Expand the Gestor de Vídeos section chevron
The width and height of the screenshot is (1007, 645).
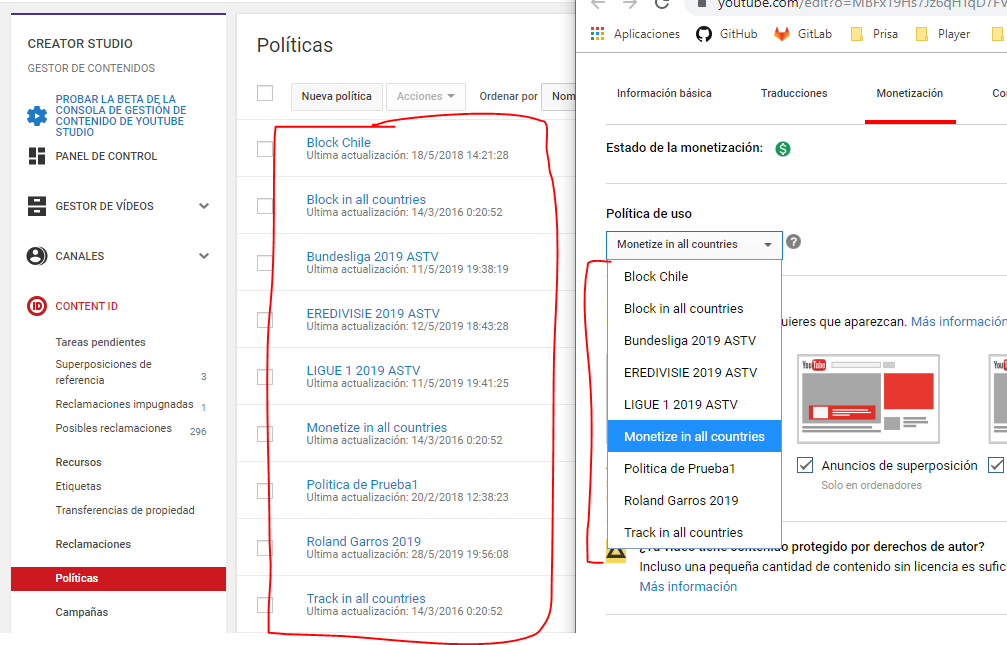click(204, 206)
